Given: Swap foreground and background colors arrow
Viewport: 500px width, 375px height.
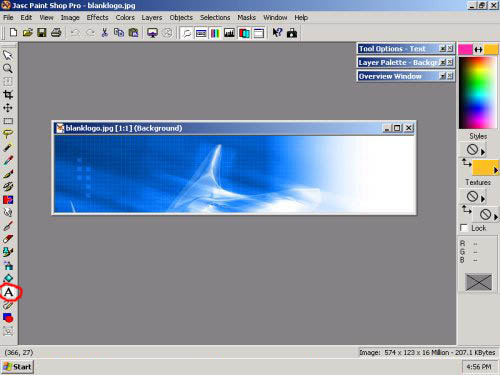Looking at the screenshot, I should tap(478, 50).
